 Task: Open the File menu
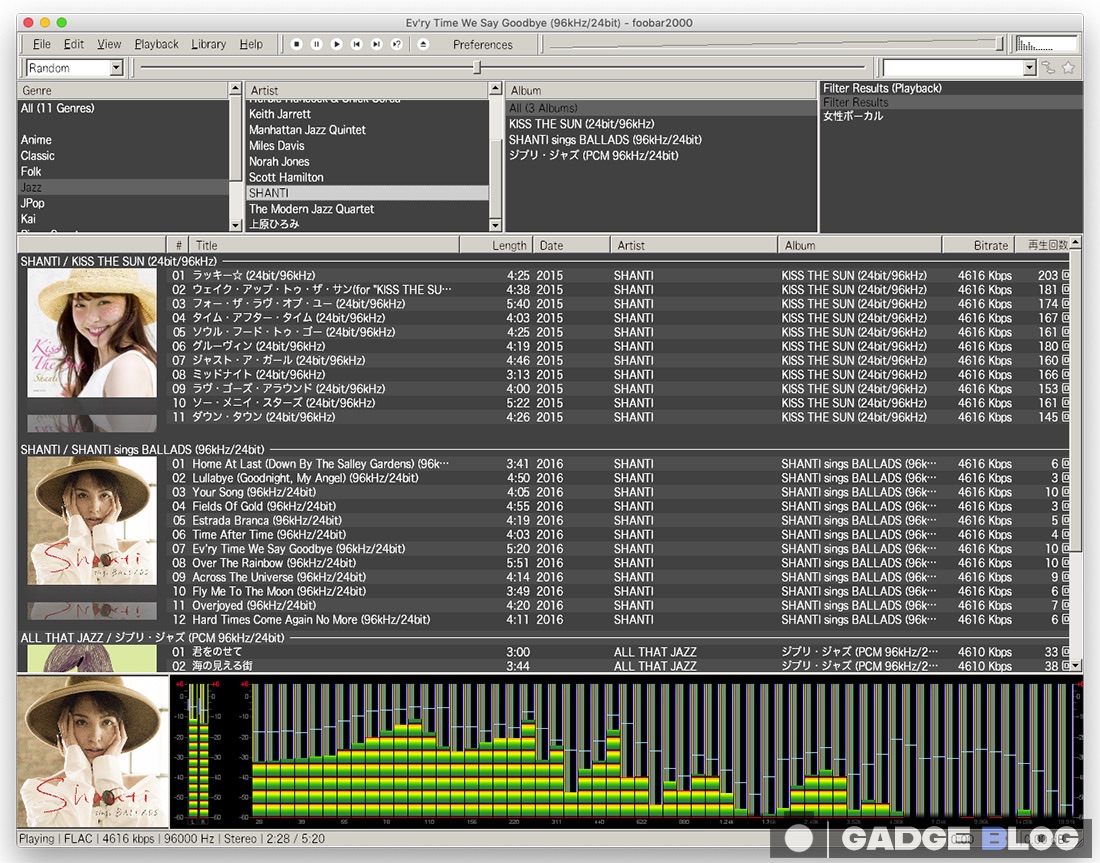[41, 44]
